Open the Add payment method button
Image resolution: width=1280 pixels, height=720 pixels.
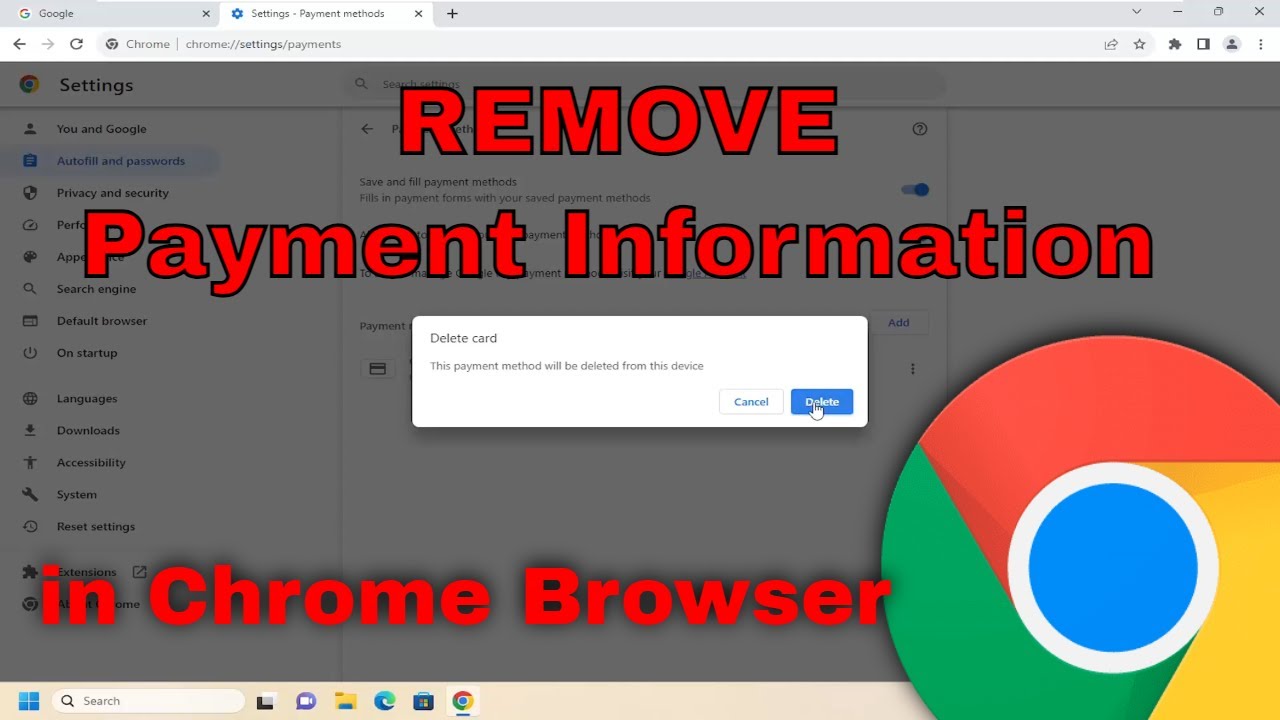898,322
